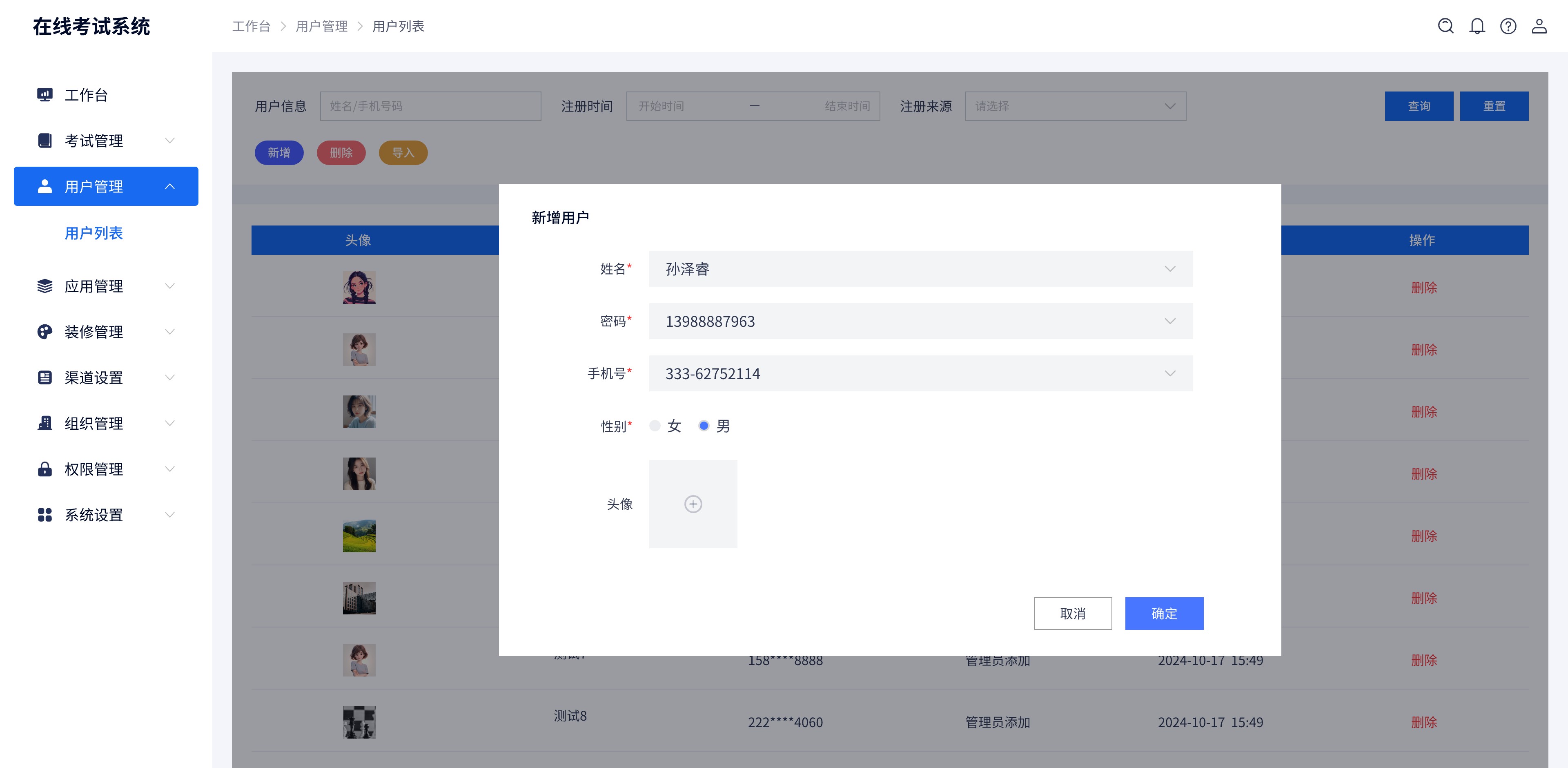Click the help question mark icon
This screenshot has height=768, width=1568.
click(1508, 26)
